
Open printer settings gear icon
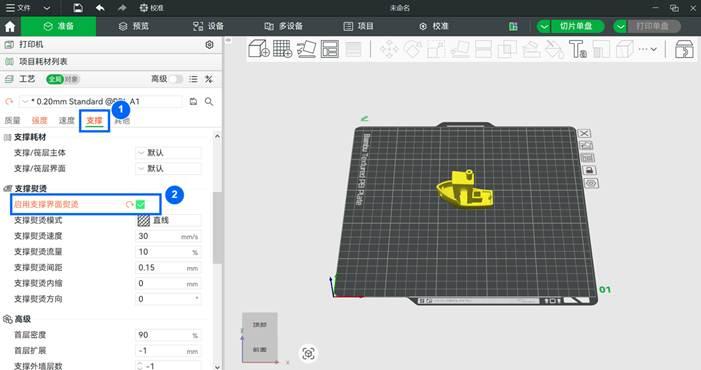point(209,45)
